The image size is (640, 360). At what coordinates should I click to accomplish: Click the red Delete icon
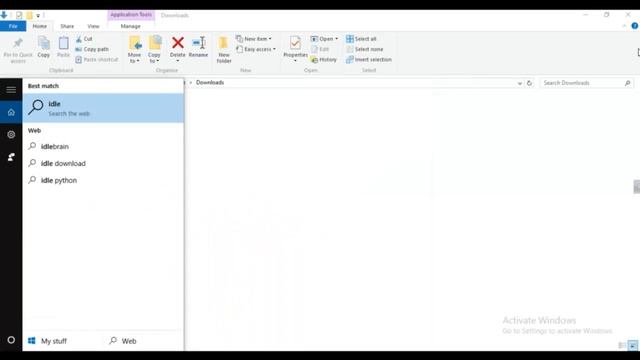tap(178, 42)
